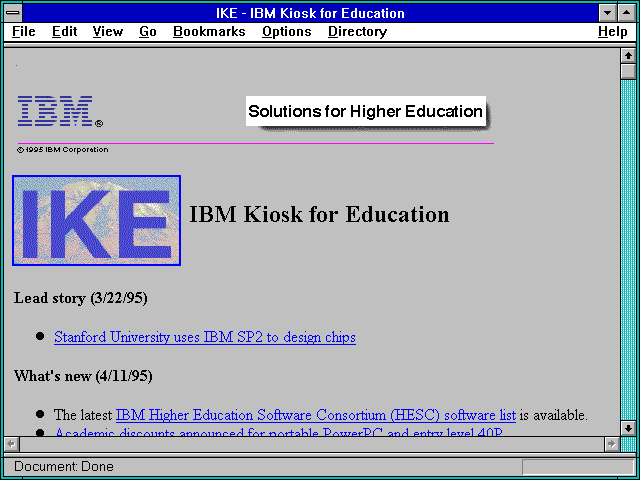Click the vertical scrollbar up arrow
Viewport: 640px width, 480px height.
point(628,56)
